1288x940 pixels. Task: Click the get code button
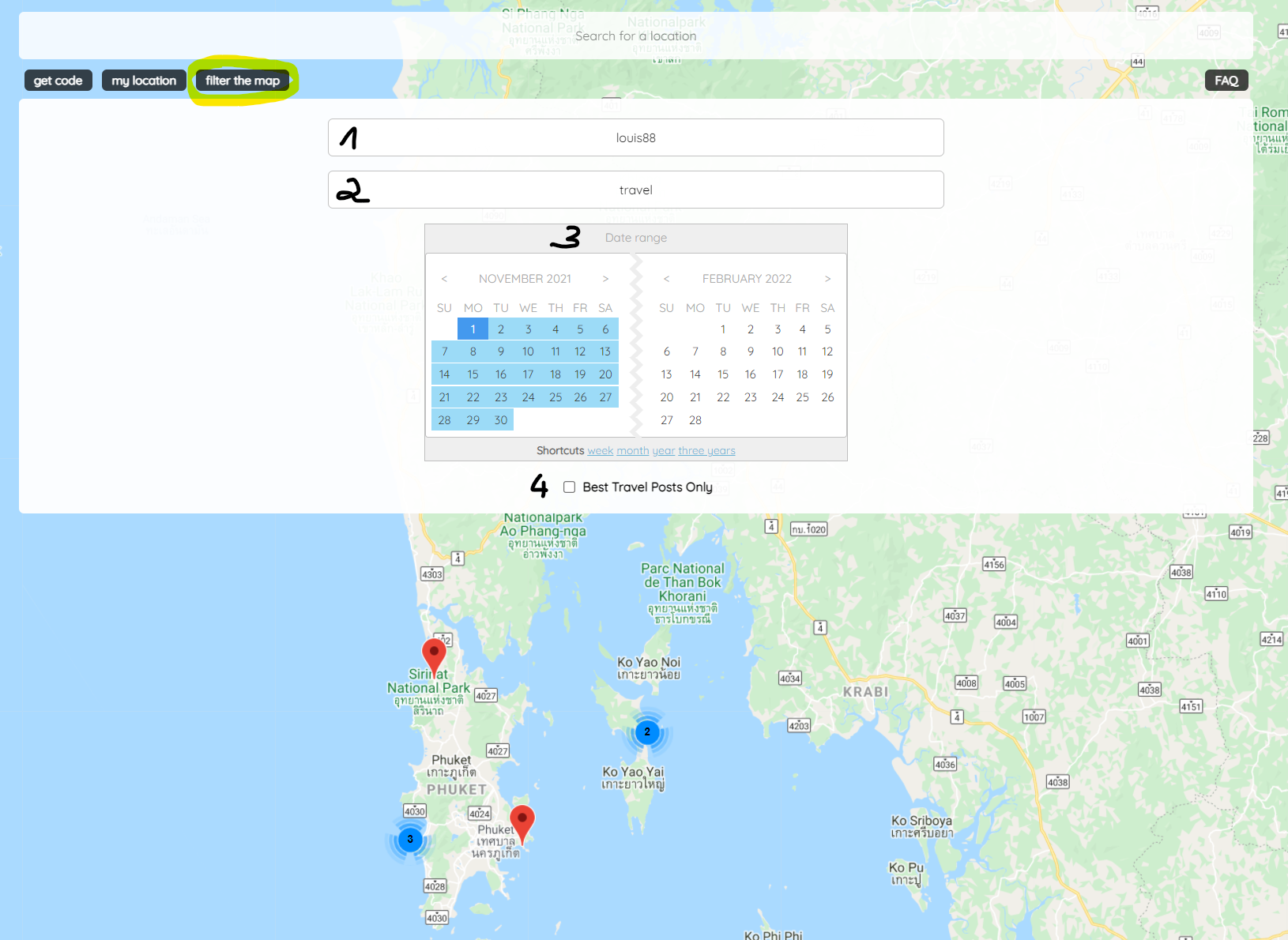(x=58, y=81)
